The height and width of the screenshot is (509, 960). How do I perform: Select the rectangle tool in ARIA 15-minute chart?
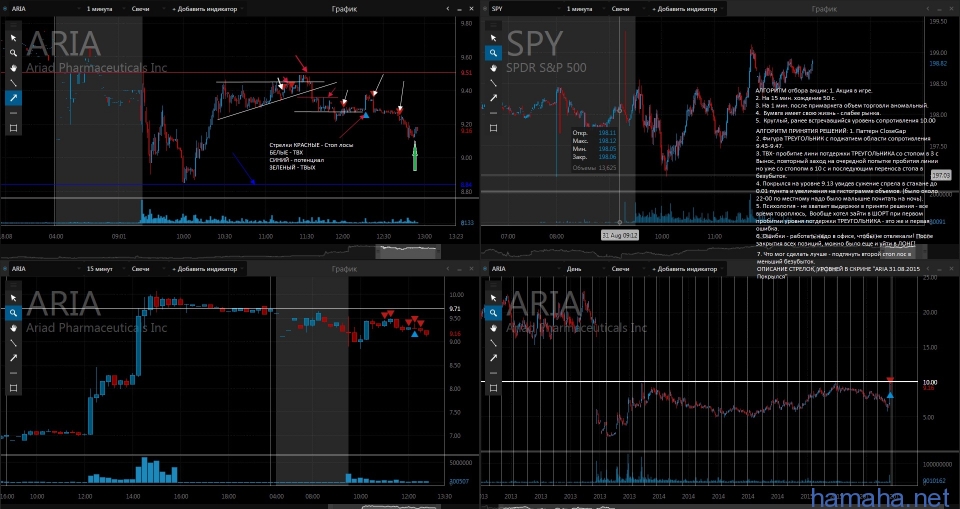click(13, 388)
